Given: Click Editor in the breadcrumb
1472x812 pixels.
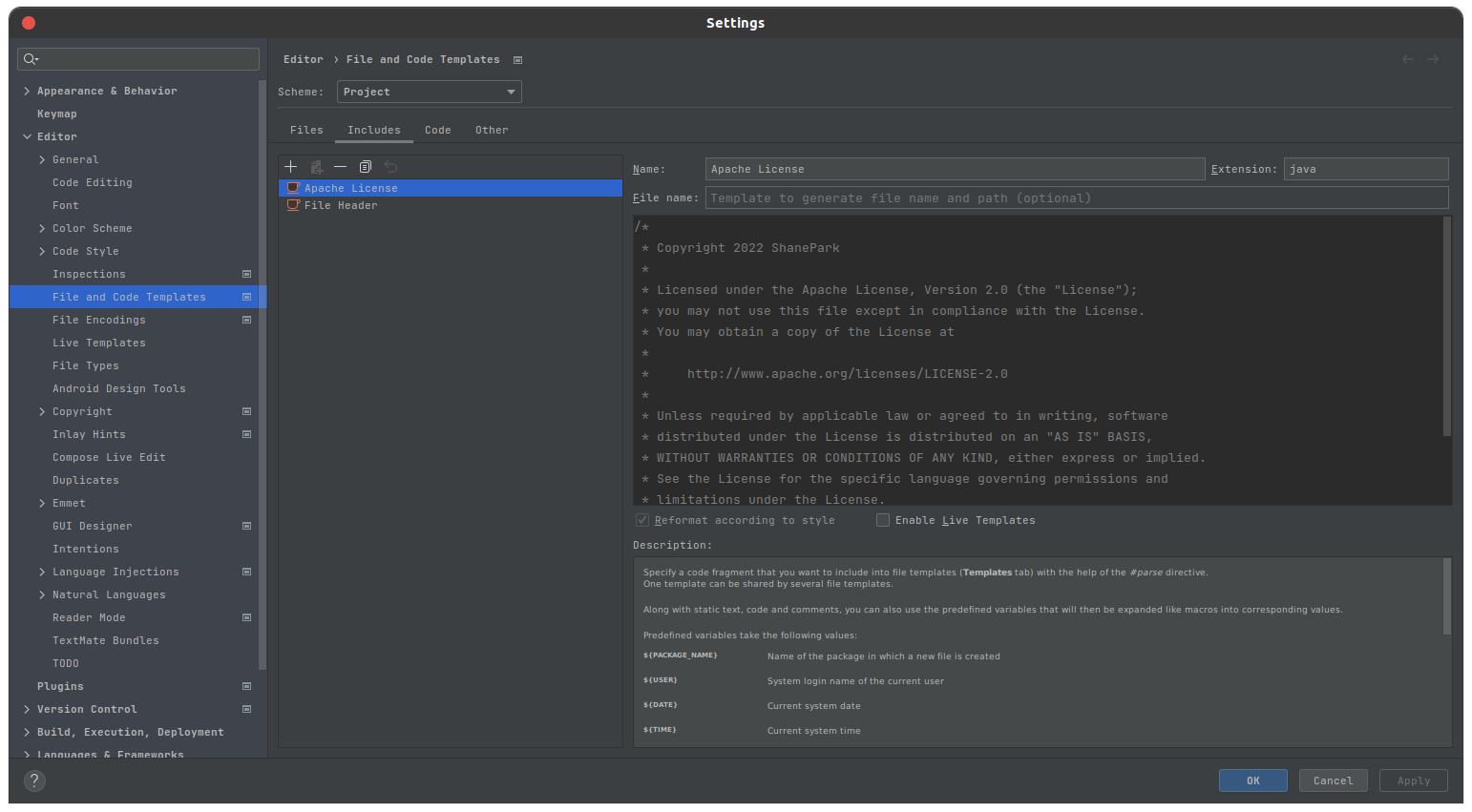Looking at the screenshot, I should 304,59.
